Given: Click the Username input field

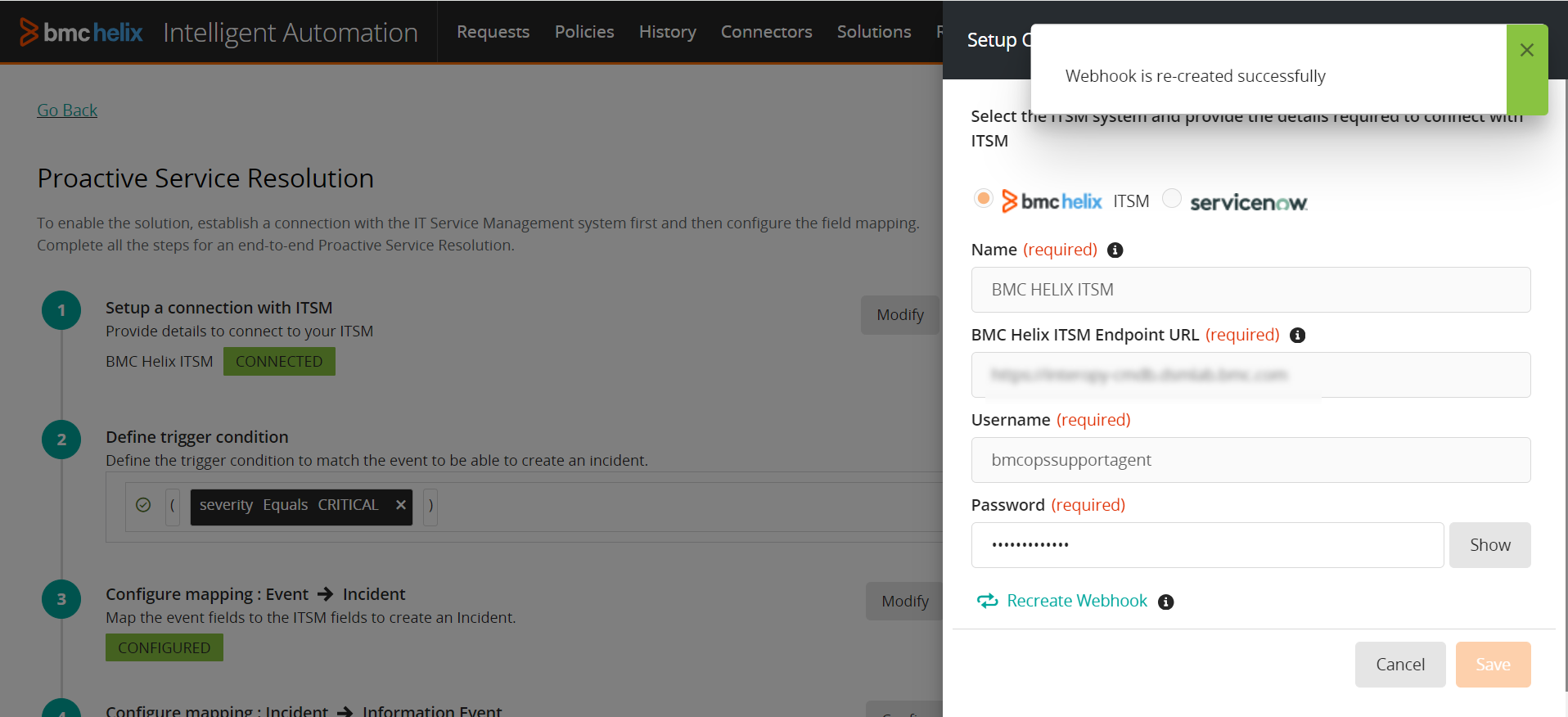Looking at the screenshot, I should (1250, 460).
